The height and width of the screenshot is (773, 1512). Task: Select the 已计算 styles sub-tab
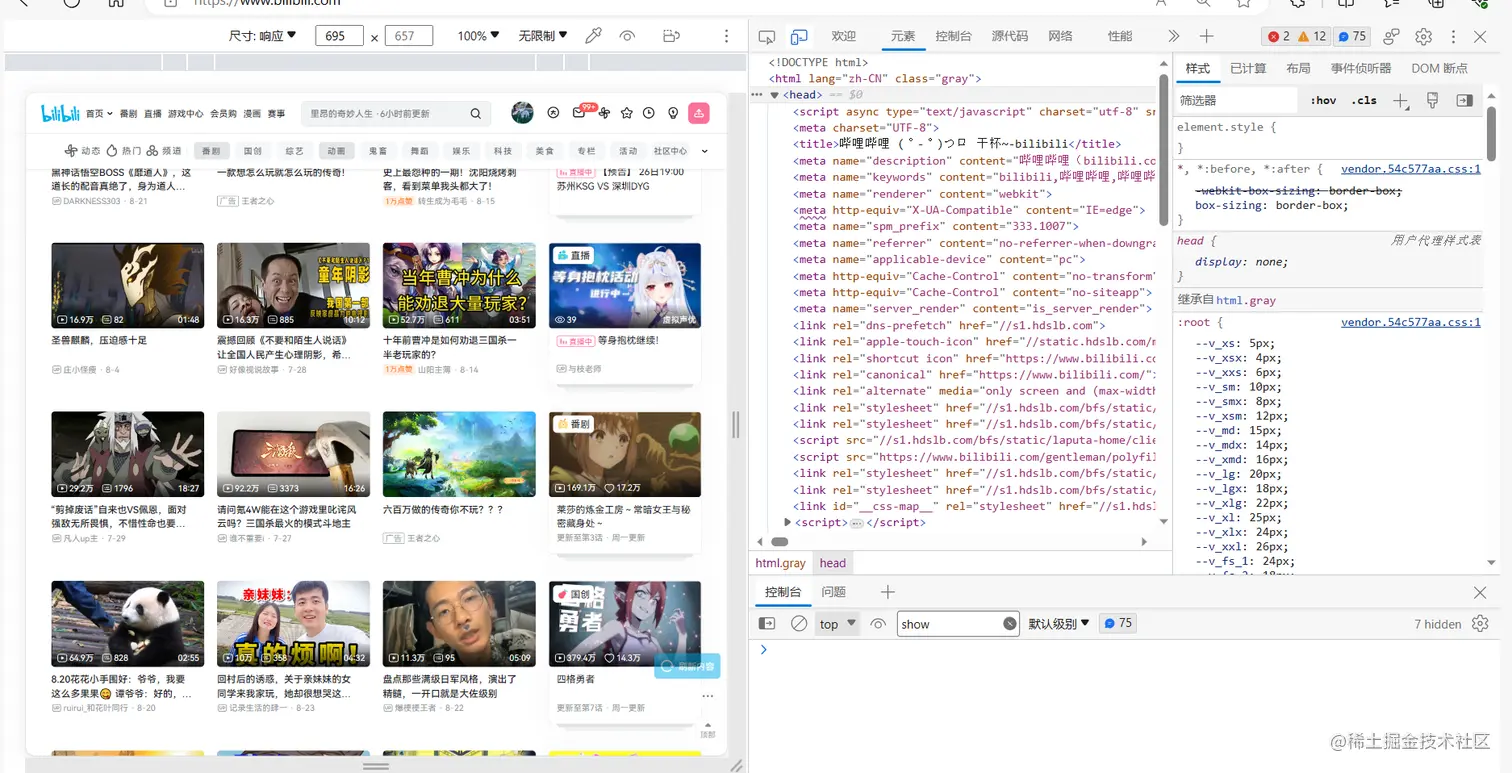(1248, 68)
